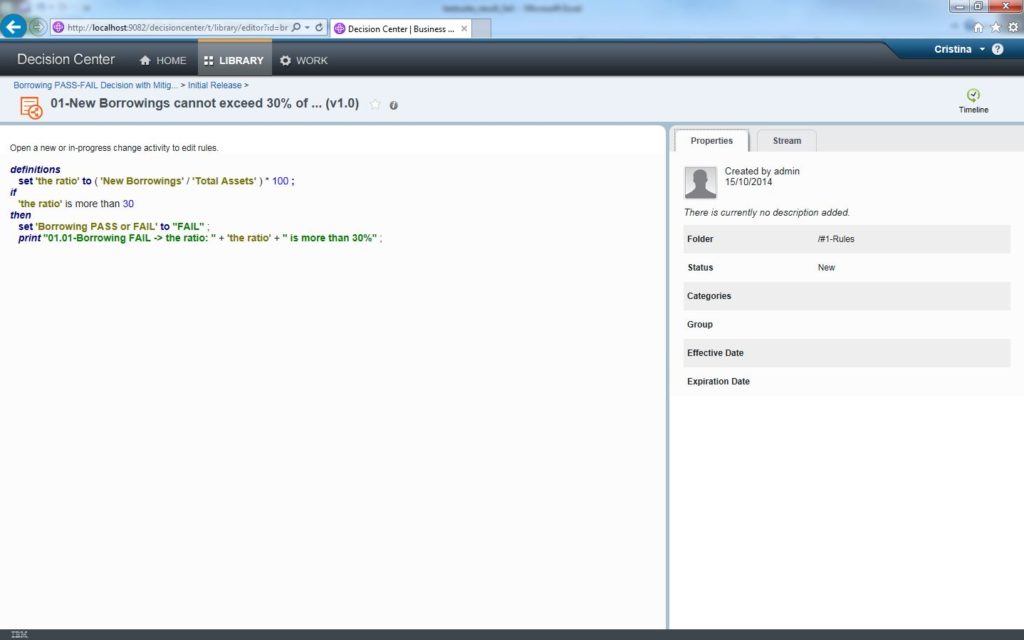The width and height of the screenshot is (1024, 640).
Task: Click the rule info icon beside the title
Action: click(x=394, y=105)
